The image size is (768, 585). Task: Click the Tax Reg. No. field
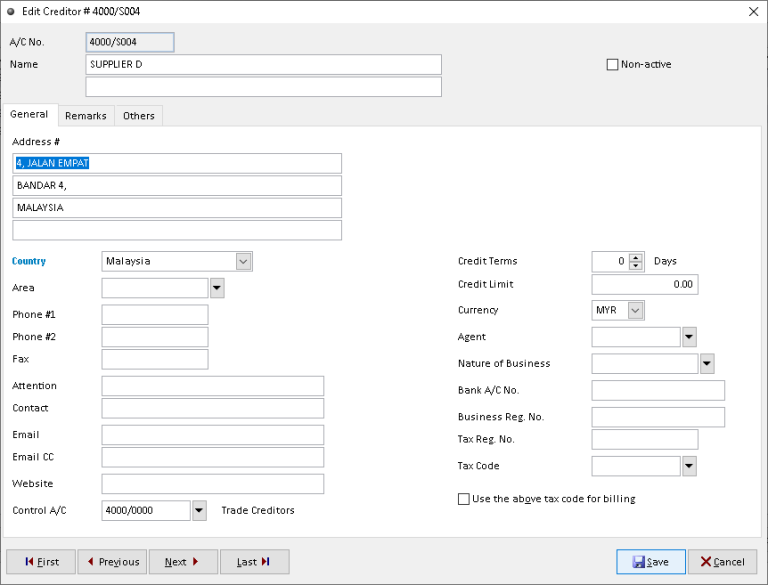coord(645,439)
